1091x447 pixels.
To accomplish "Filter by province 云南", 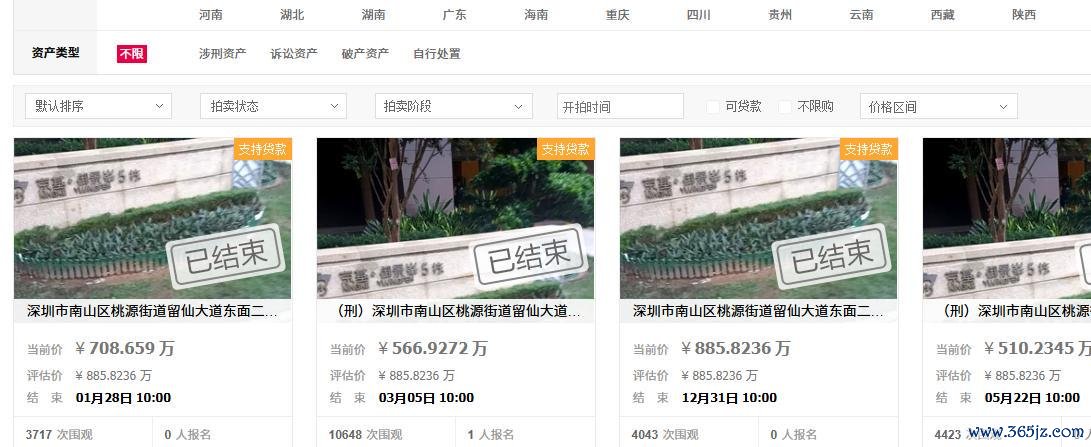I will tap(861, 15).
